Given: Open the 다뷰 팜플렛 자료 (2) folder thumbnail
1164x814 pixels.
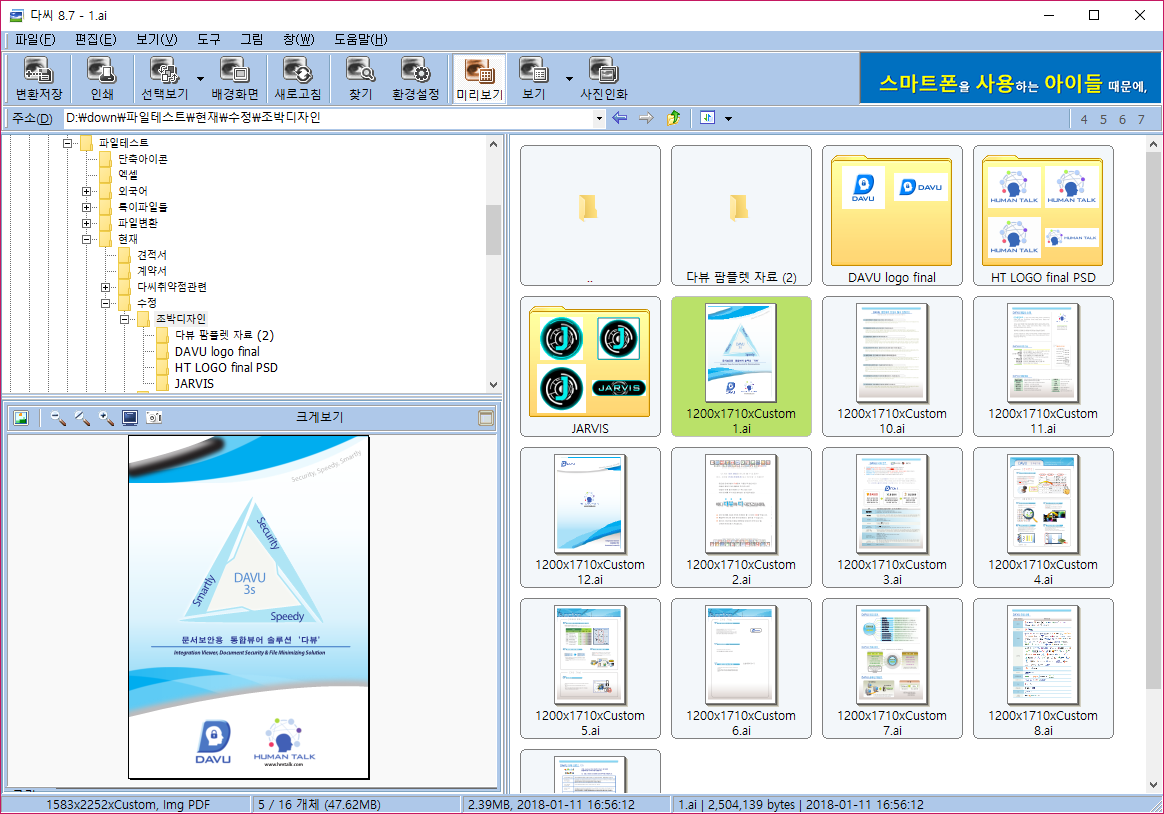Looking at the screenshot, I should click(741, 215).
